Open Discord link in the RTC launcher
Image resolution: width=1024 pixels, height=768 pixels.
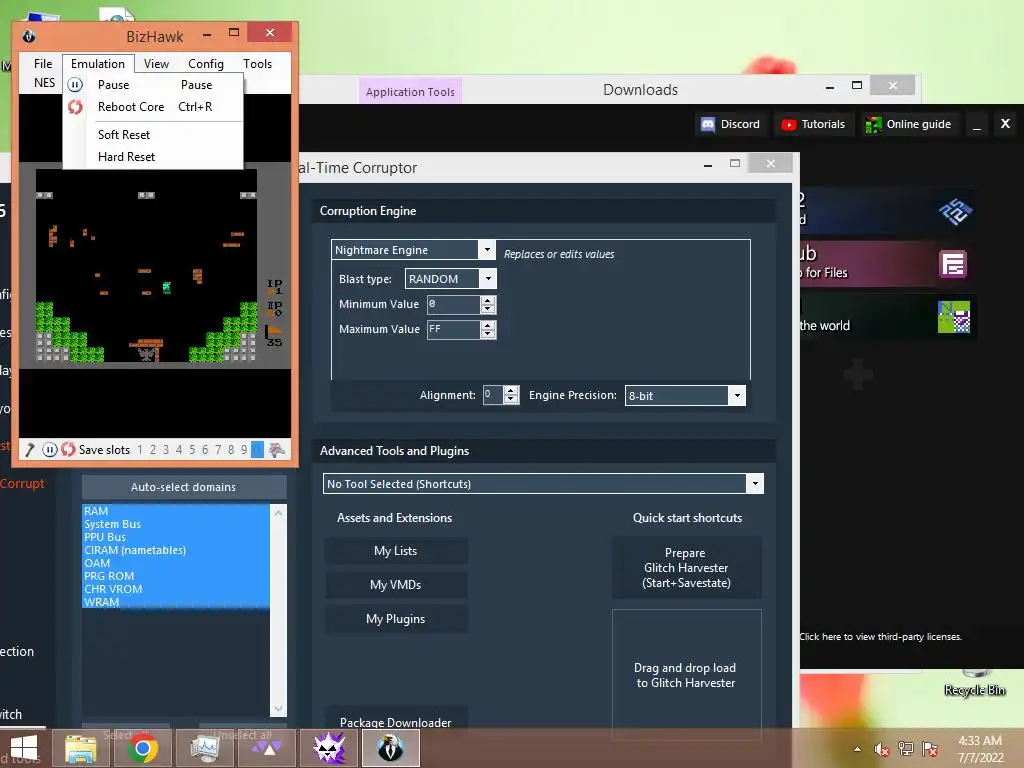(x=731, y=124)
